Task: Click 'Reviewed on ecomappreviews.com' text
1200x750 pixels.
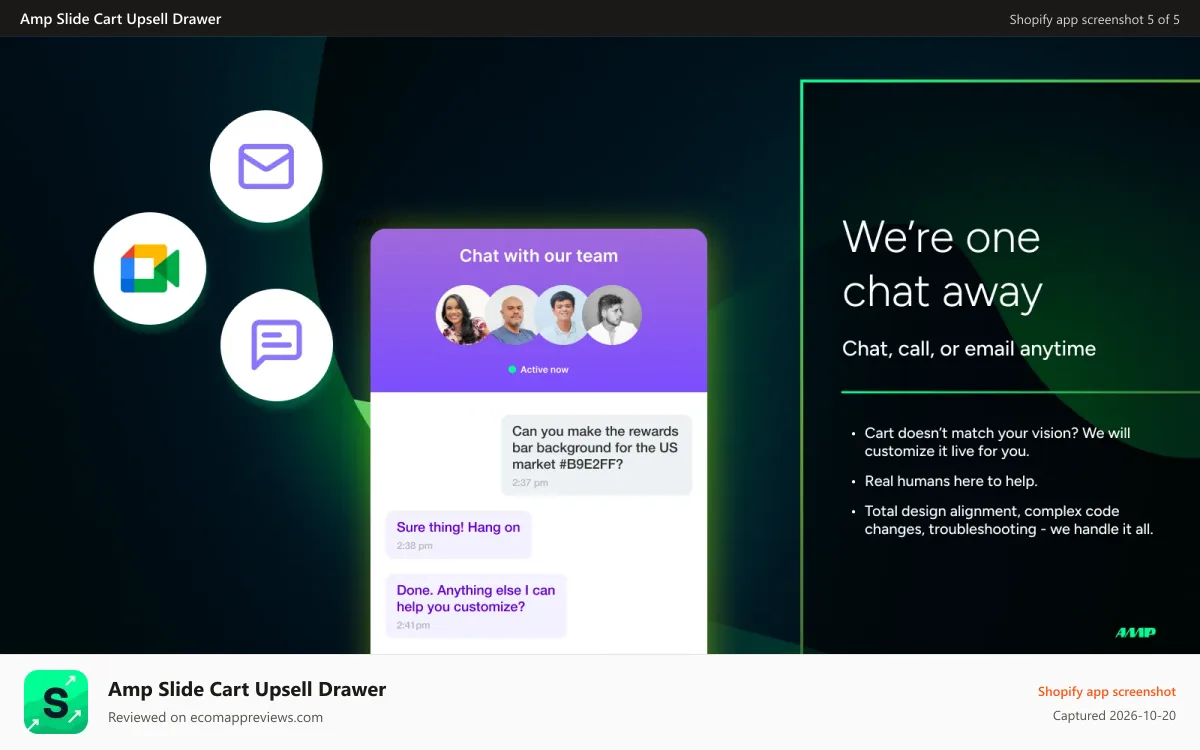Action: click(216, 717)
